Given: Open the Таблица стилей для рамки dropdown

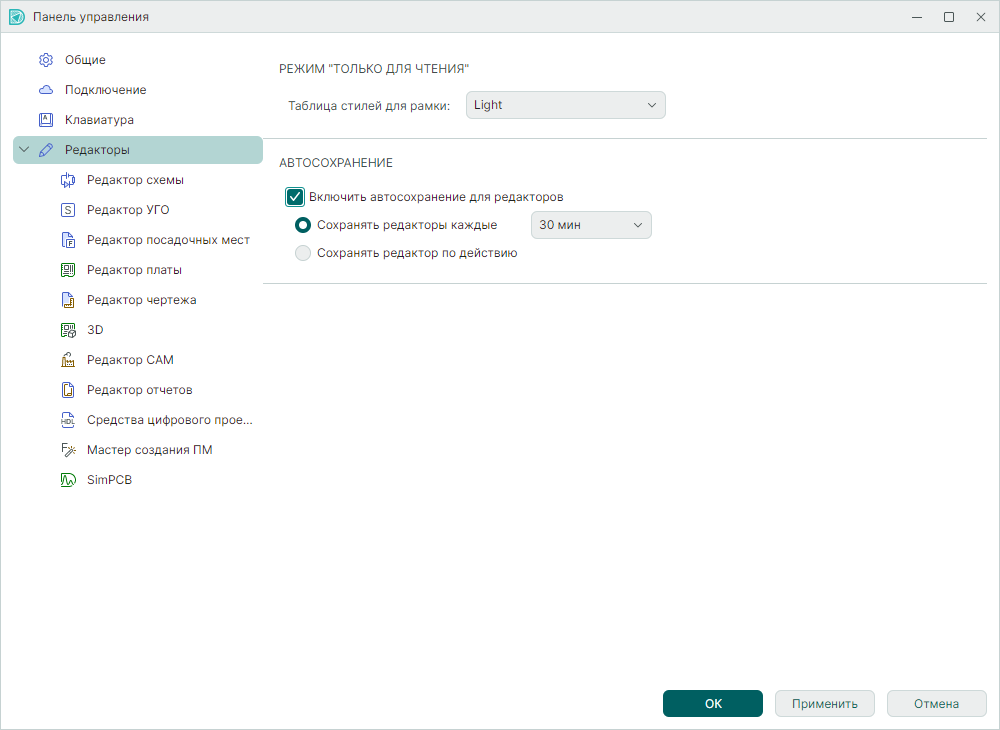Looking at the screenshot, I should pyautogui.click(x=565, y=105).
